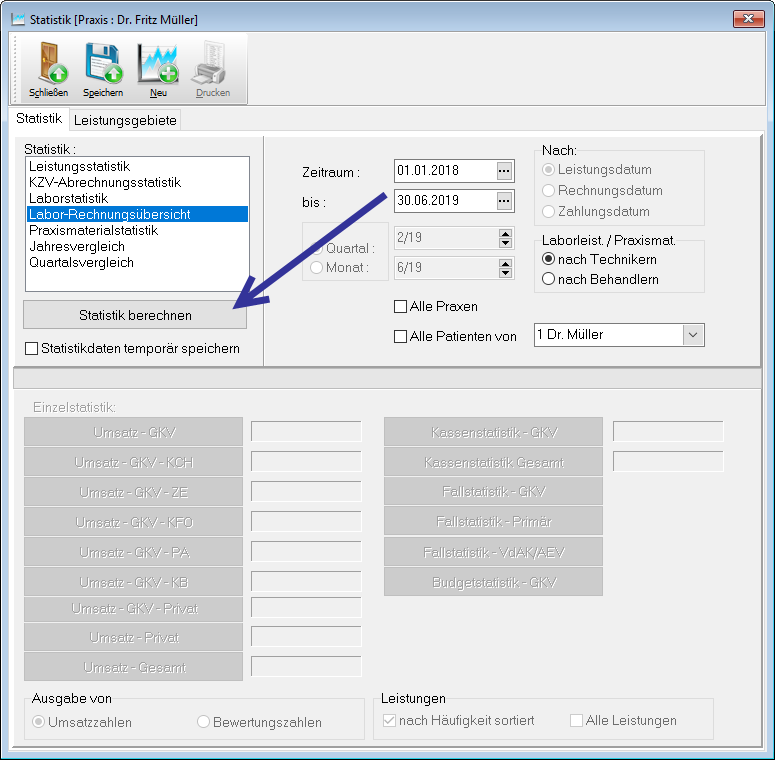This screenshot has width=775, height=760.
Task: Select 'Jahresvergleich' from the list
Action: pyautogui.click(x=76, y=246)
